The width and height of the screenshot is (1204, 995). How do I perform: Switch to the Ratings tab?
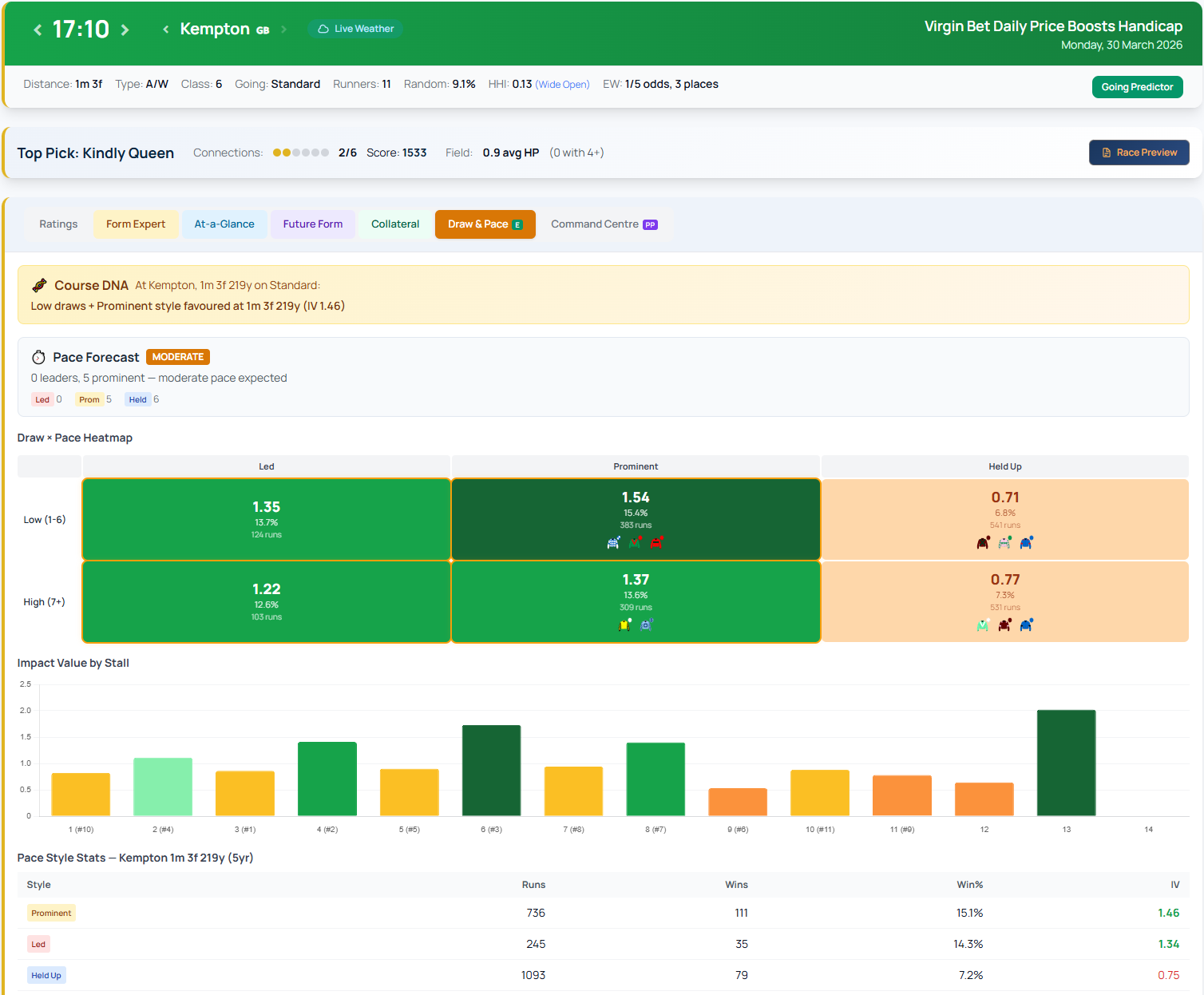click(58, 224)
